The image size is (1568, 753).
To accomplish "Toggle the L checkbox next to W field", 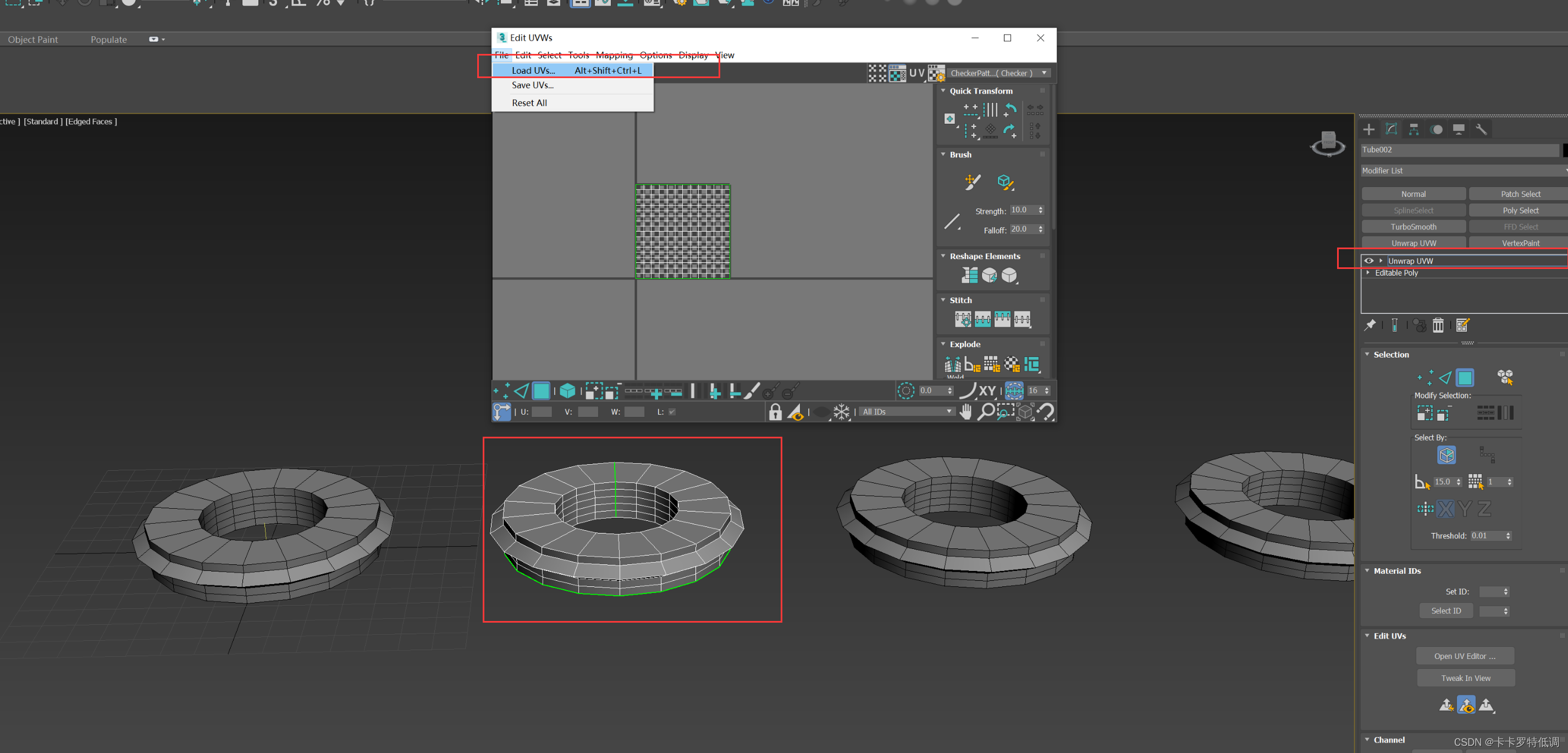I will tap(672, 412).
